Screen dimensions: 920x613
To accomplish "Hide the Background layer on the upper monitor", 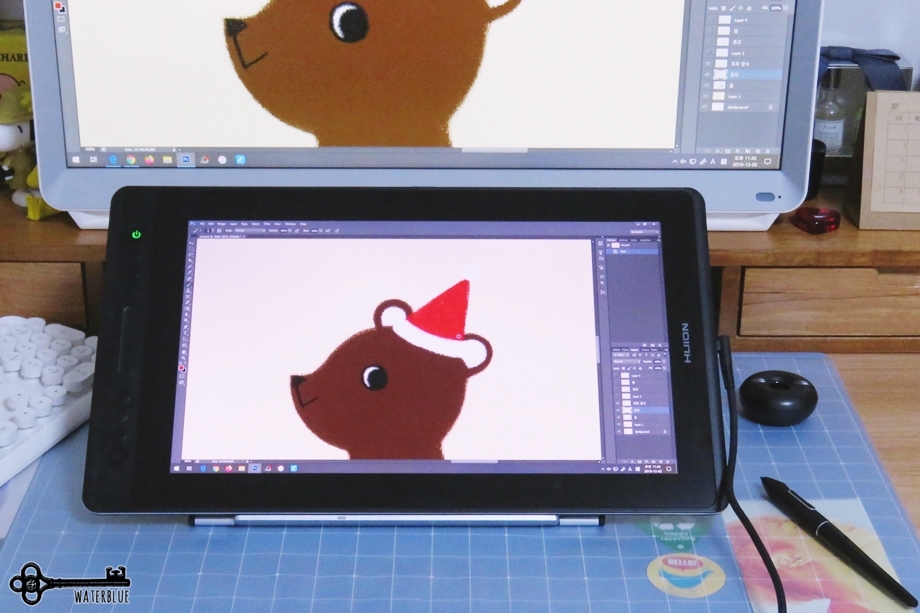I will click(x=706, y=107).
